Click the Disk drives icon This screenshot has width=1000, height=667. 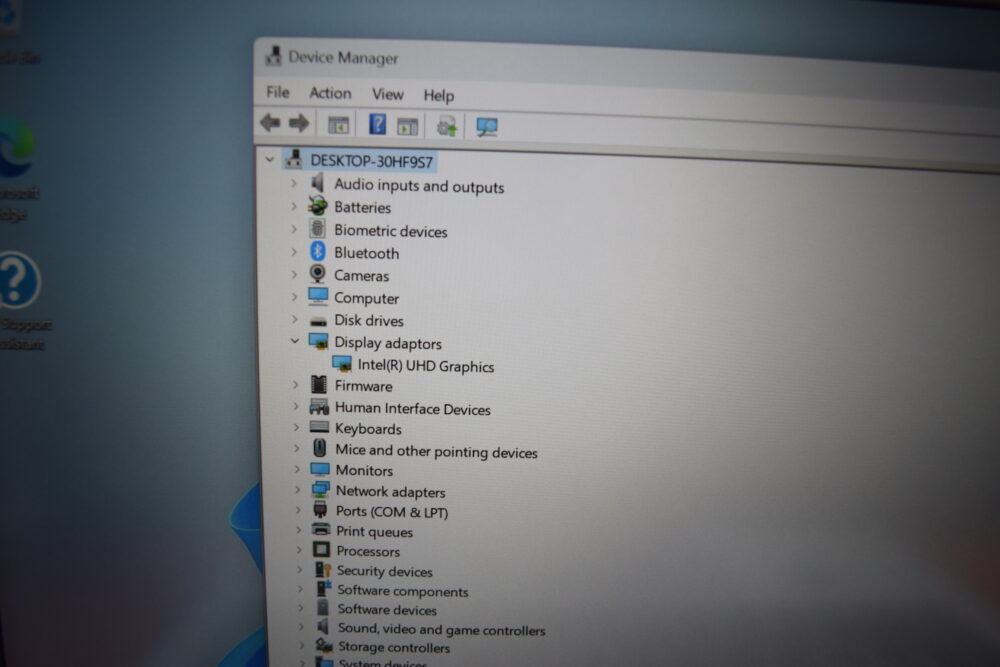pos(318,321)
